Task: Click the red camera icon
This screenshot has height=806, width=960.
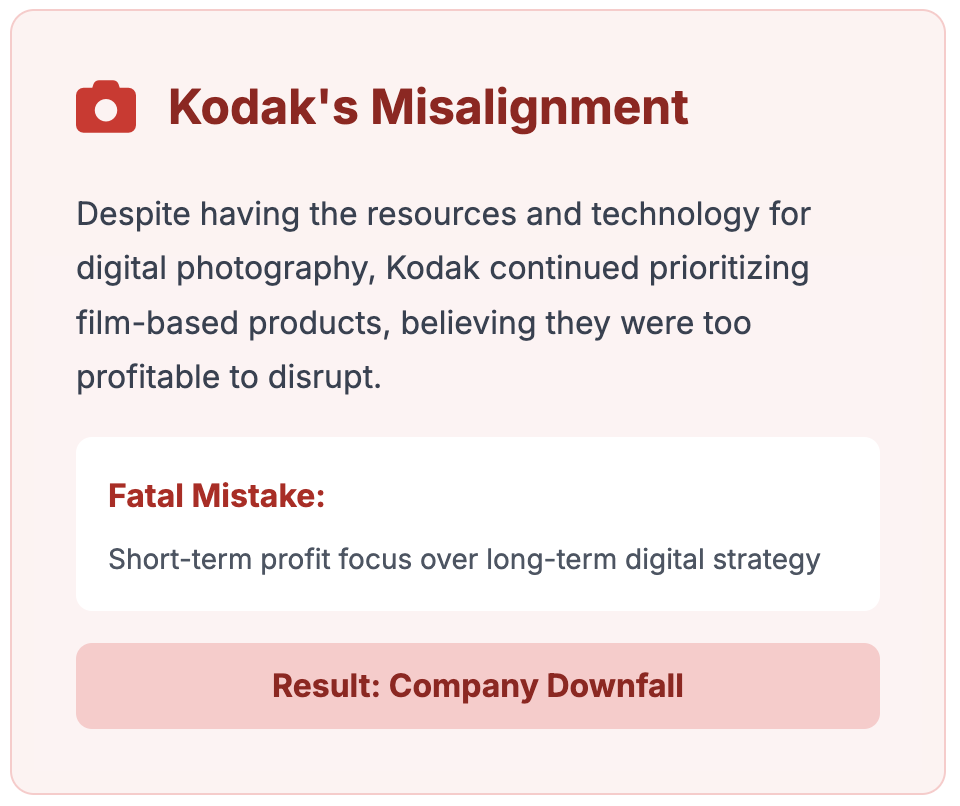Action: click(x=106, y=107)
